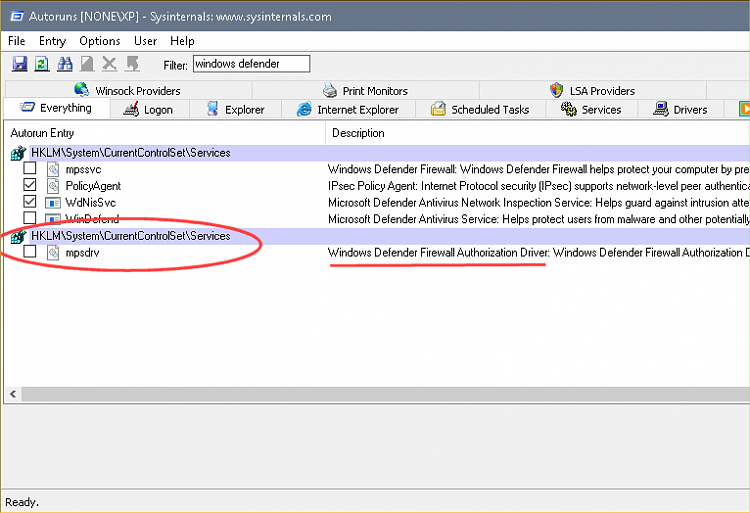This screenshot has width=750, height=513.
Task: Toggle the WinDefend entry checkbox
Action: click(30, 218)
